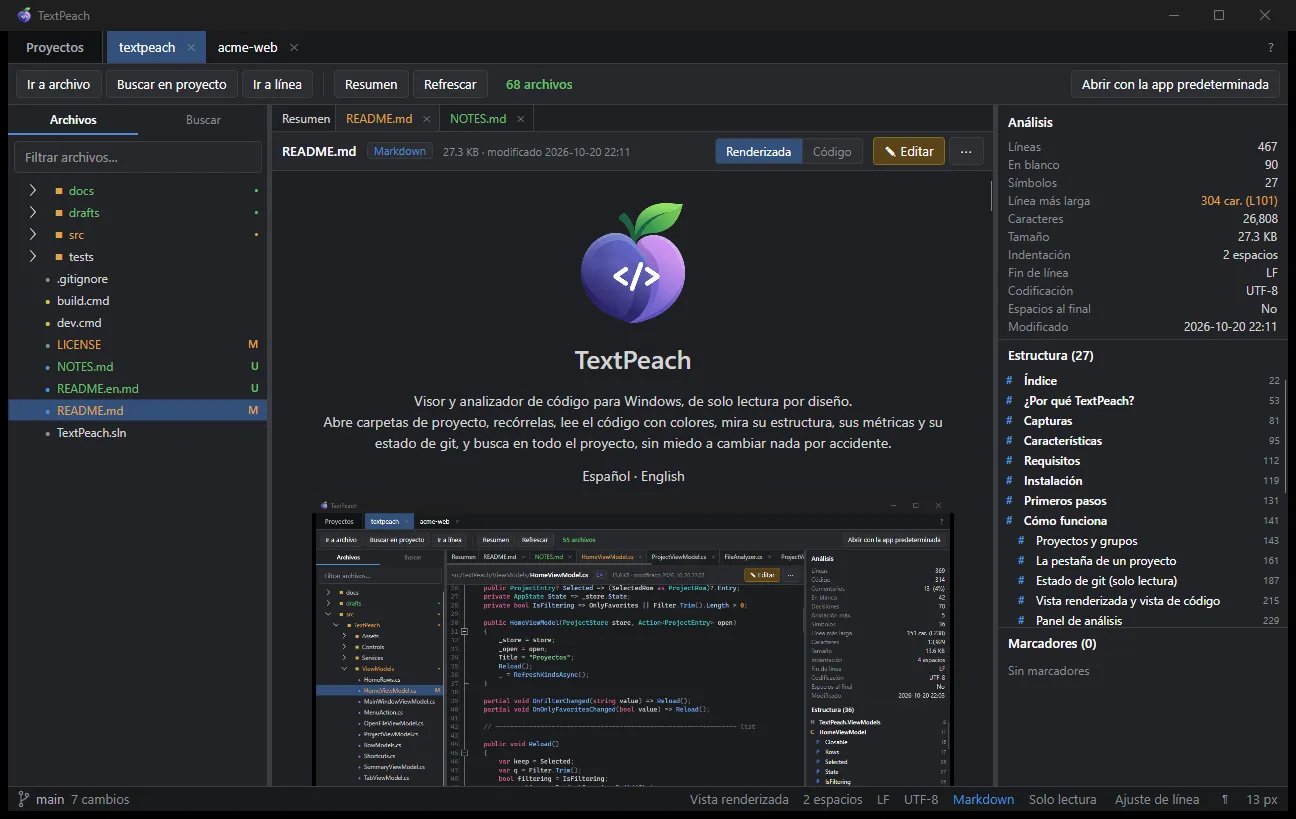Click the drafts folder icon
This screenshot has height=819, width=1296.
[x=59, y=213]
